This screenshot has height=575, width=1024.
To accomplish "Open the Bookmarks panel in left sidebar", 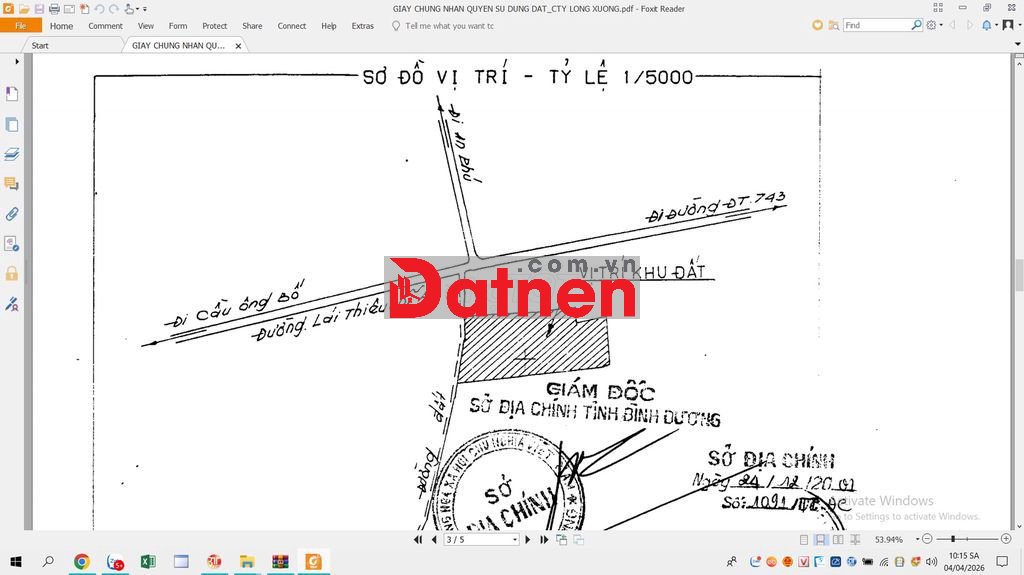I will pos(12,94).
